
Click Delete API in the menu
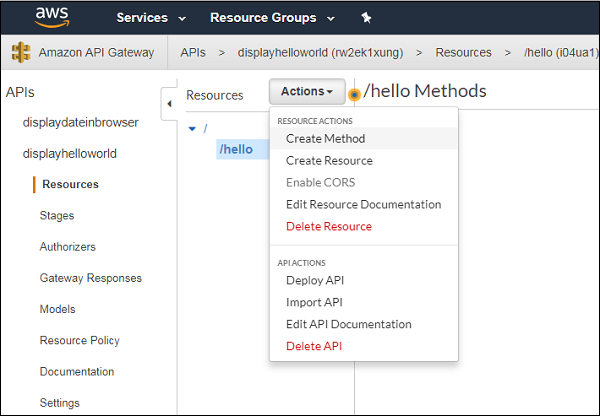click(x=314, y=347)
